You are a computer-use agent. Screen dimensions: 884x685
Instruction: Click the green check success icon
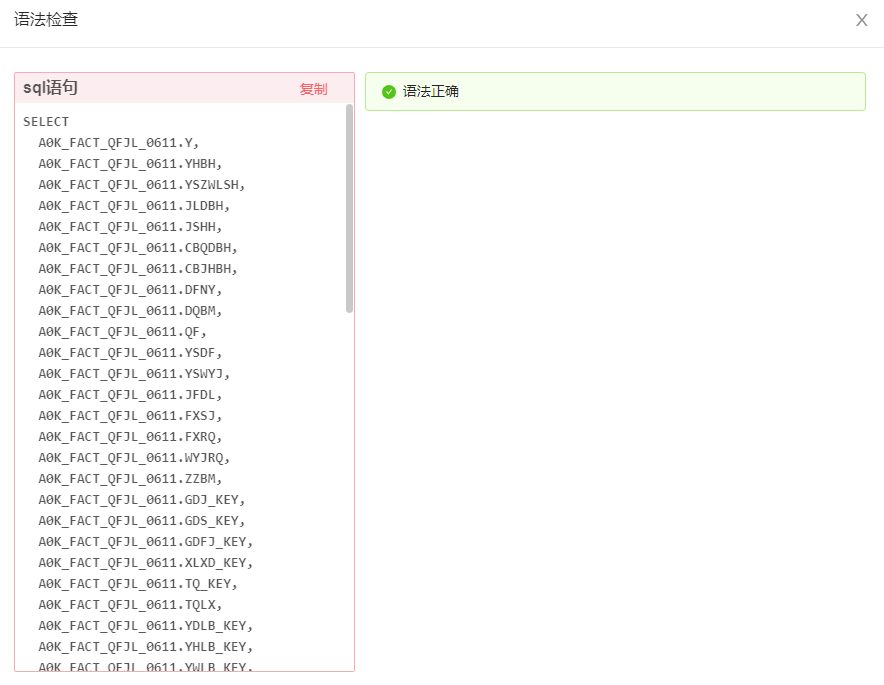tap(389, 92)
